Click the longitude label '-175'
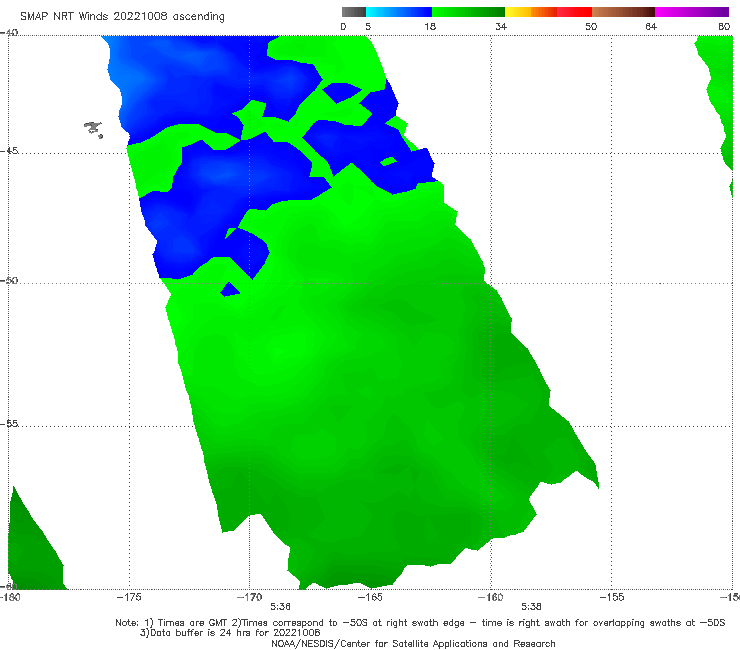 129,597
